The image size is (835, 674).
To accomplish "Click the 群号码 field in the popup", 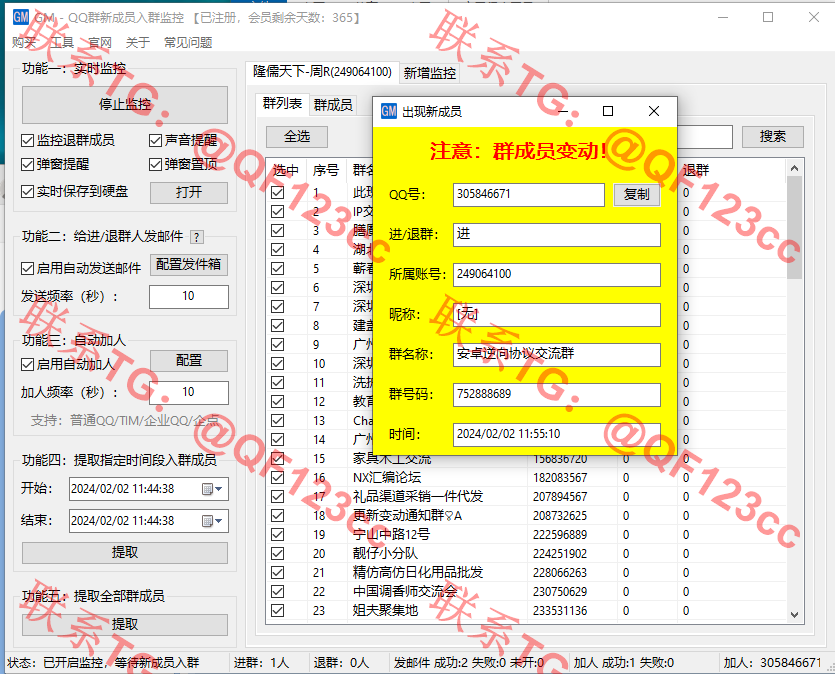I will 556,394.
